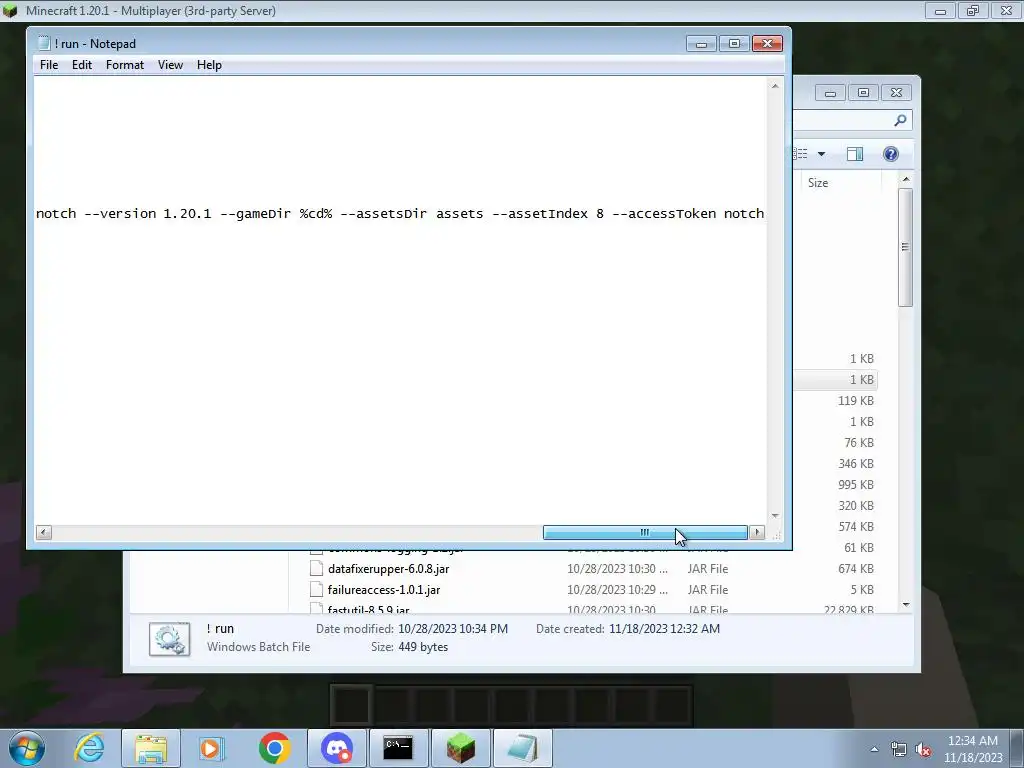
Task: Open the Help menu in Notepad
Action: [209, 65]
